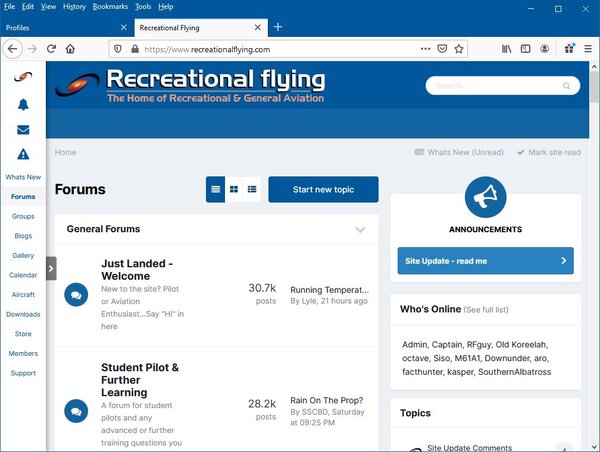Click the warning triangle reports icon
Viewport: 600px width, 452px height.
pyautogui.click(x=22, y=154)
